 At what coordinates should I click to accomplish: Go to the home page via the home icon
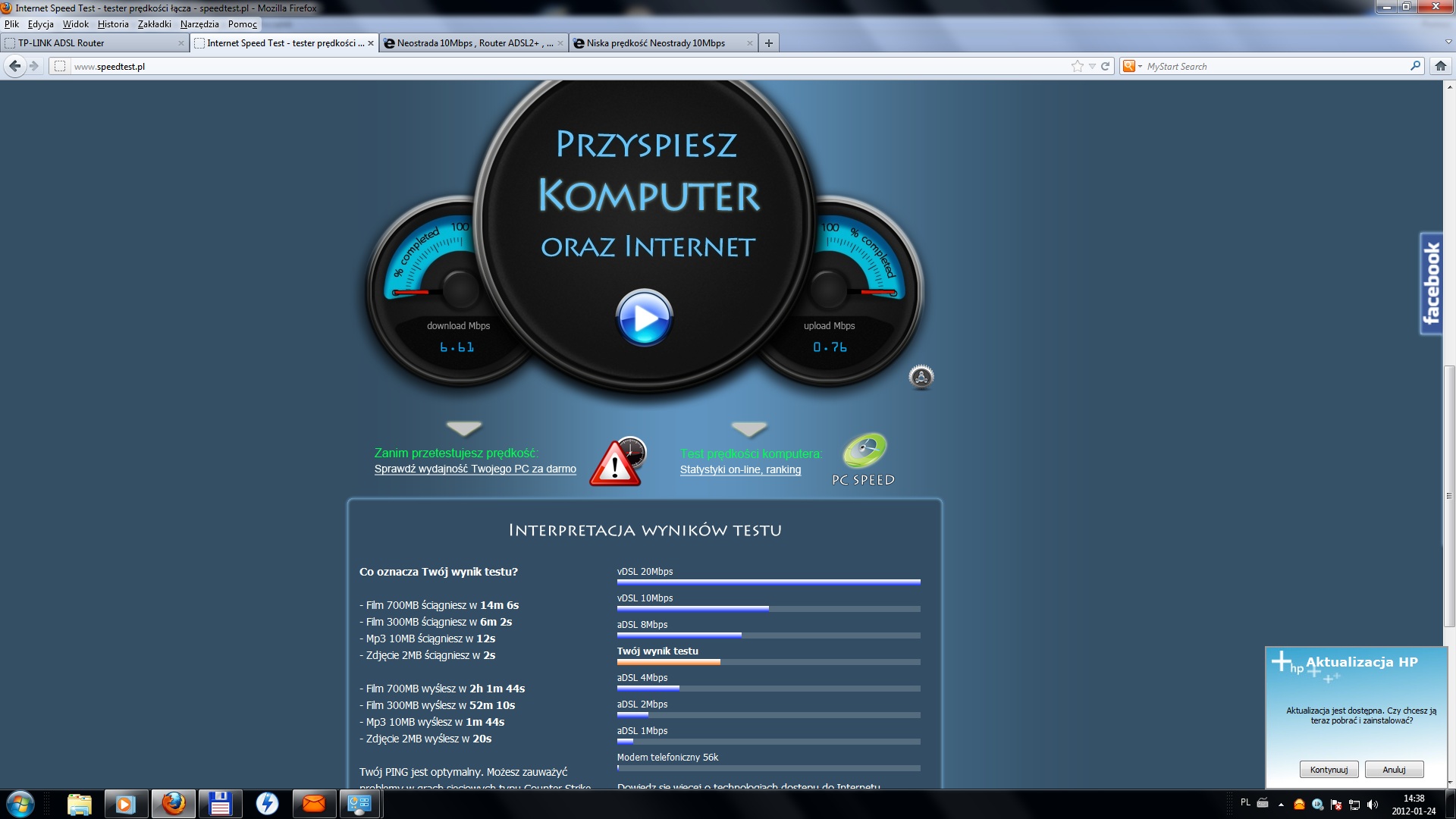(x=1441, y=66)
